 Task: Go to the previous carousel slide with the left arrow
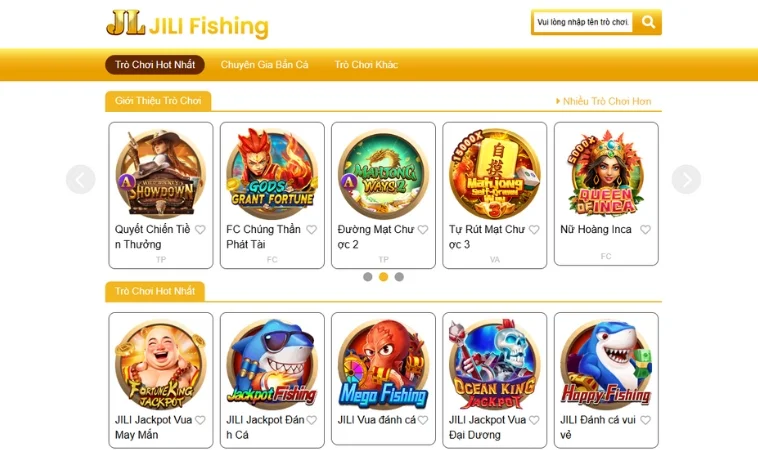tap(81, 179)
